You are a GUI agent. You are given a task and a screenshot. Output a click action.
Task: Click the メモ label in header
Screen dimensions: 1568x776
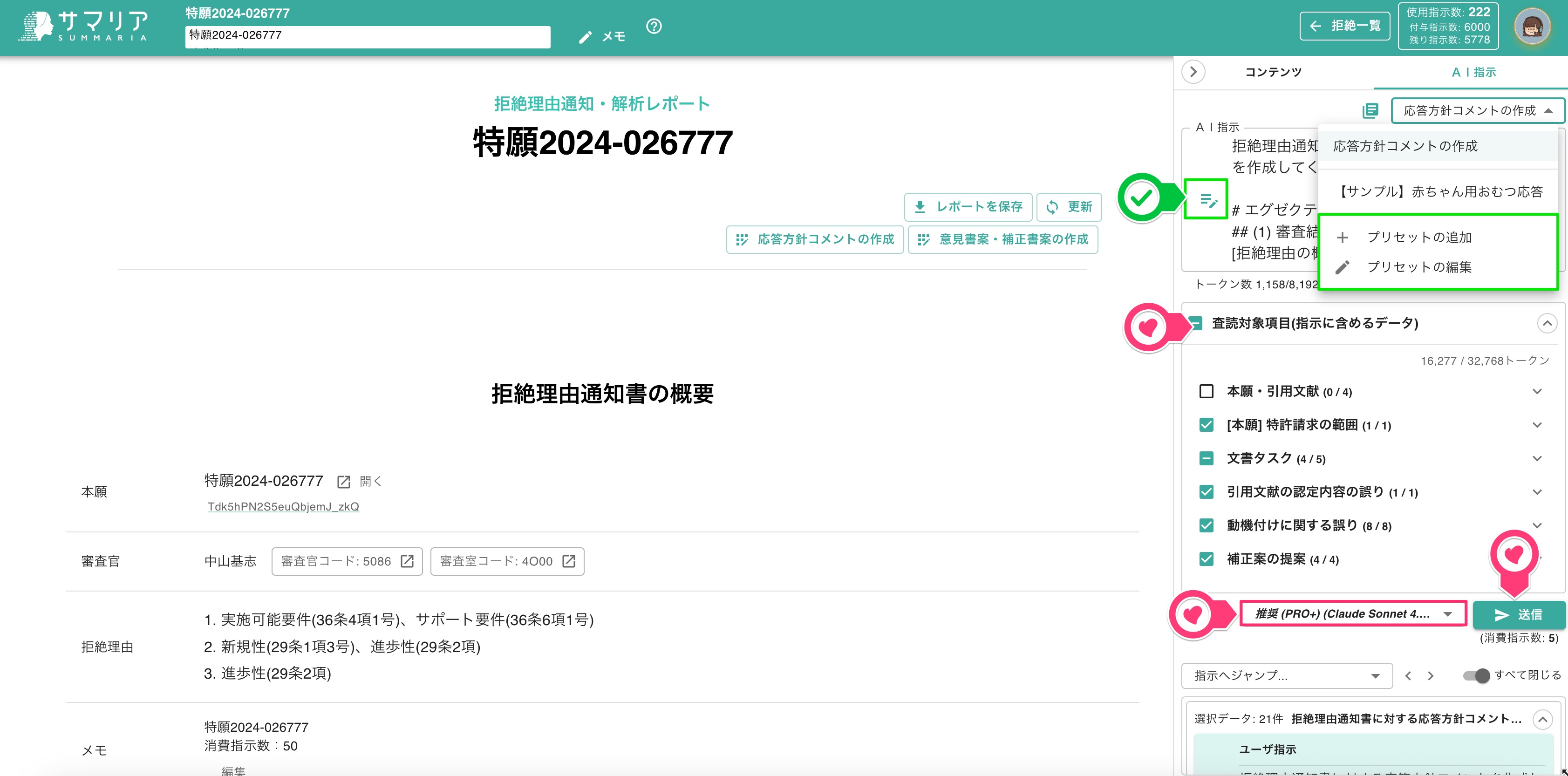[x=614, y=37]
